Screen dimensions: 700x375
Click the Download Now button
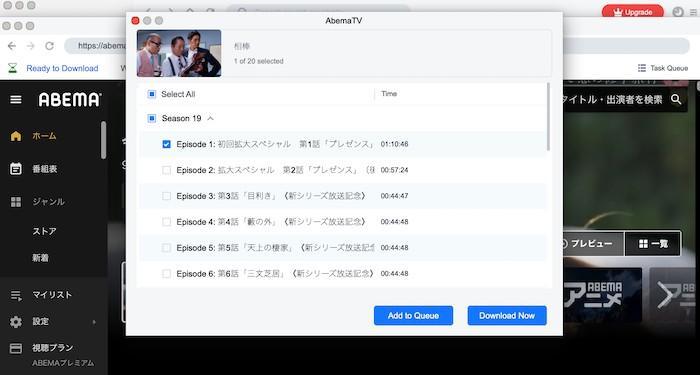pos(507,316)
